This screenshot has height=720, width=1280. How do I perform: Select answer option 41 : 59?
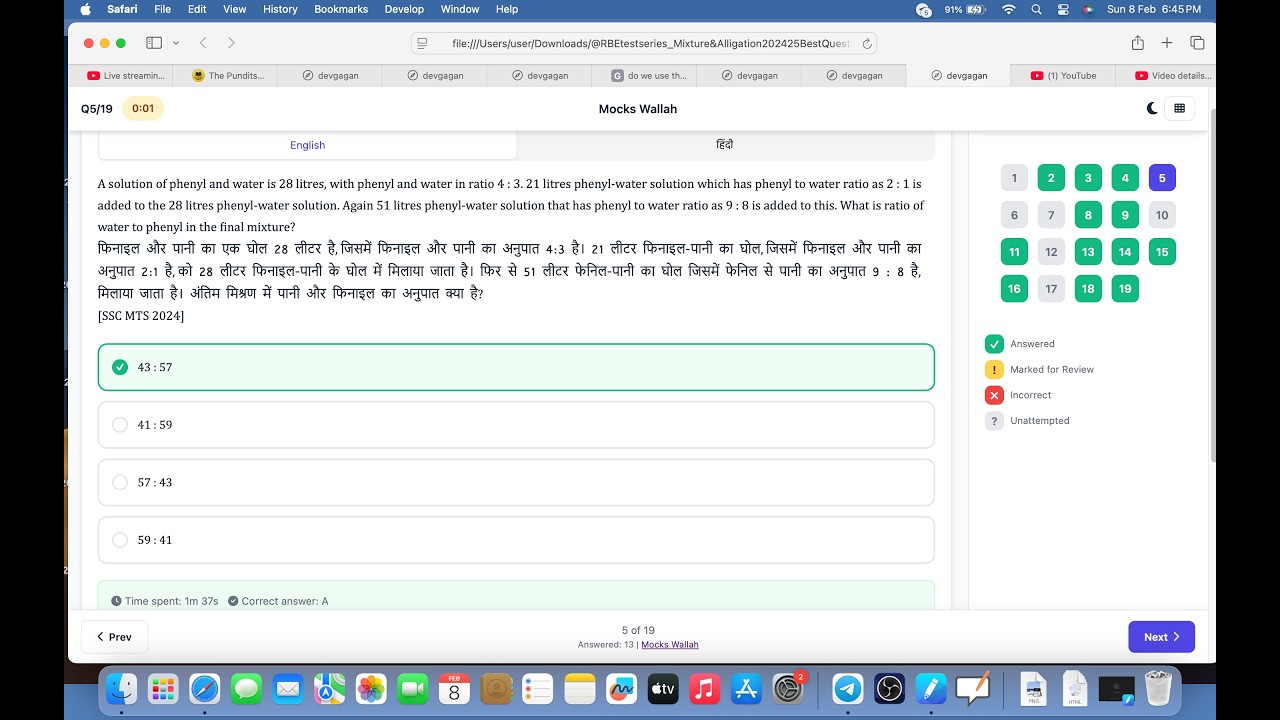pyautogui.click(x=516, y=425)
